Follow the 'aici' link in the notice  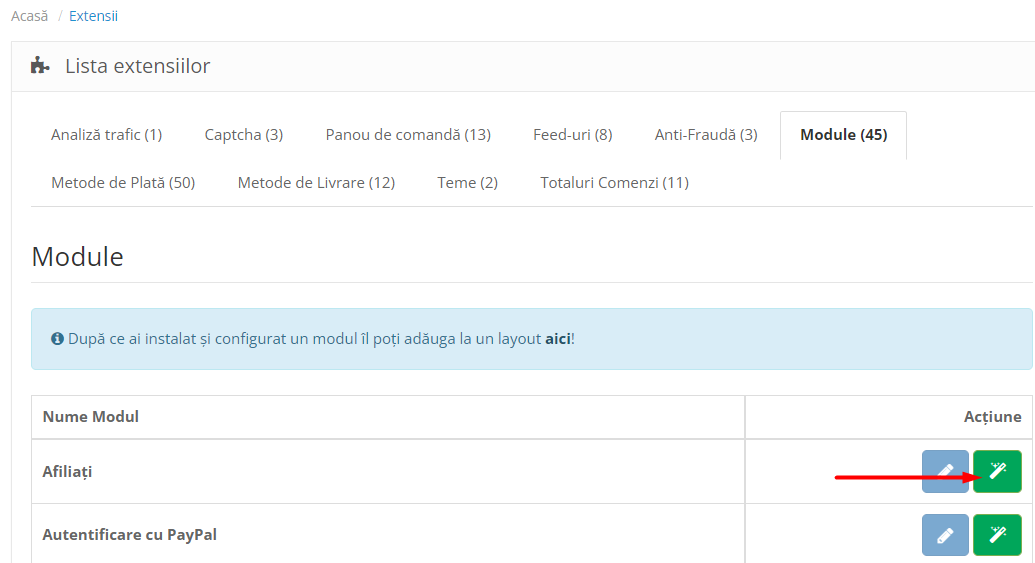point(557,339)
